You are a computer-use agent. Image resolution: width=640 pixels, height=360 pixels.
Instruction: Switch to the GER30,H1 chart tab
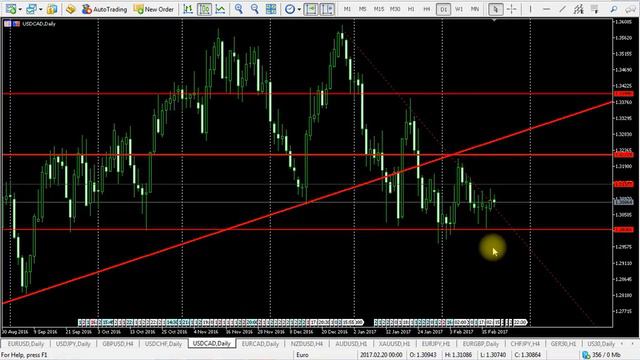[563, 344]
